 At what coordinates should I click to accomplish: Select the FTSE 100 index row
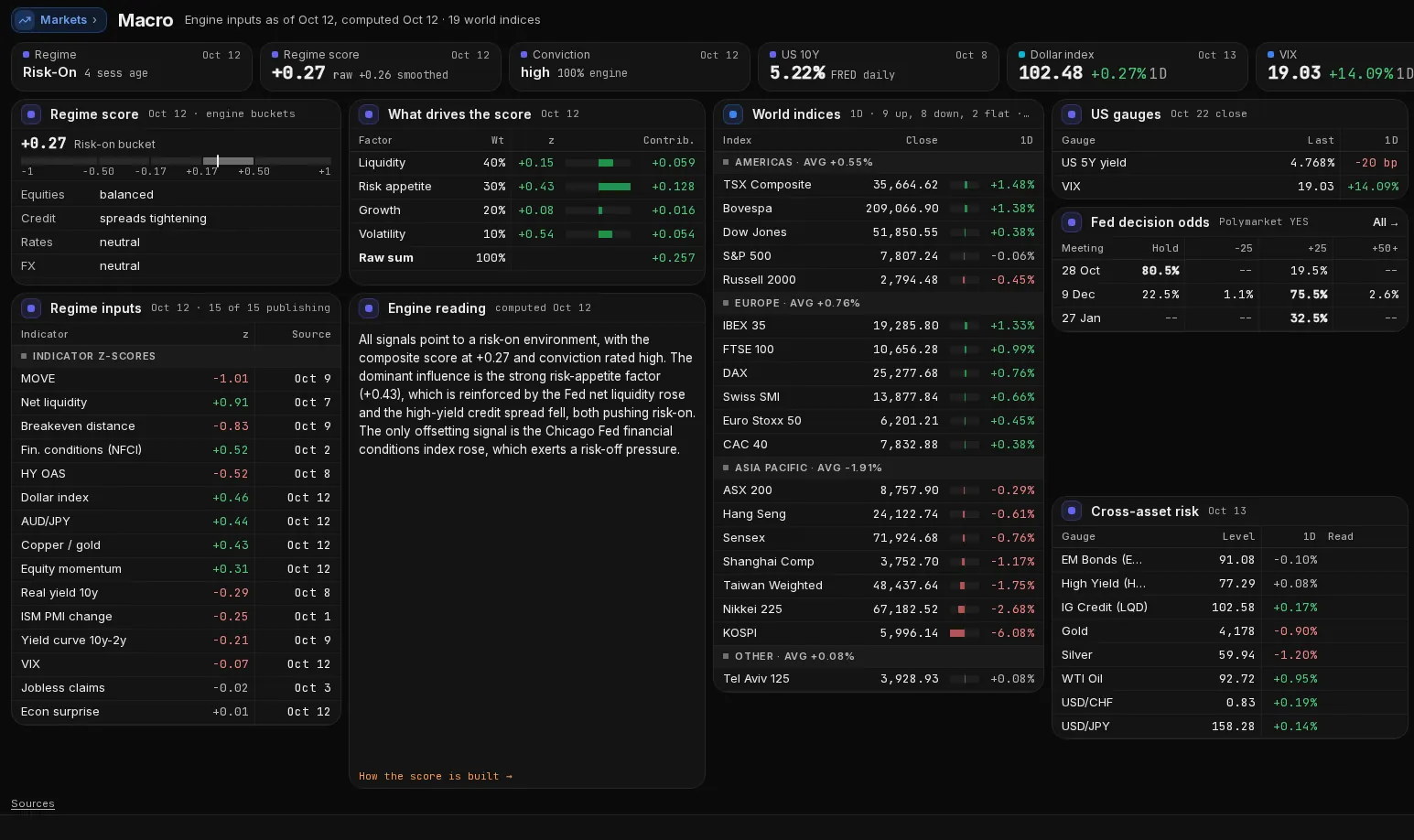coord(879,350)
